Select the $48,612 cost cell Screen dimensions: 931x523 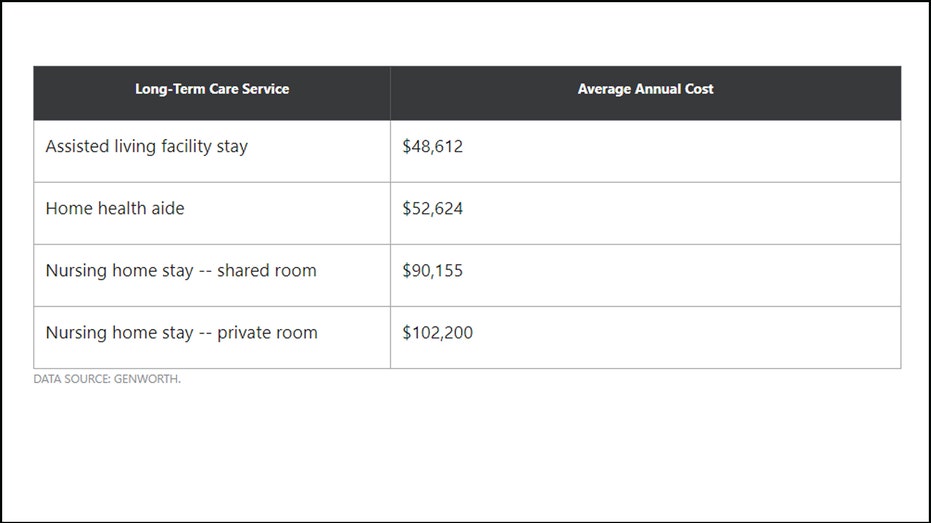(x=645, y=151)
